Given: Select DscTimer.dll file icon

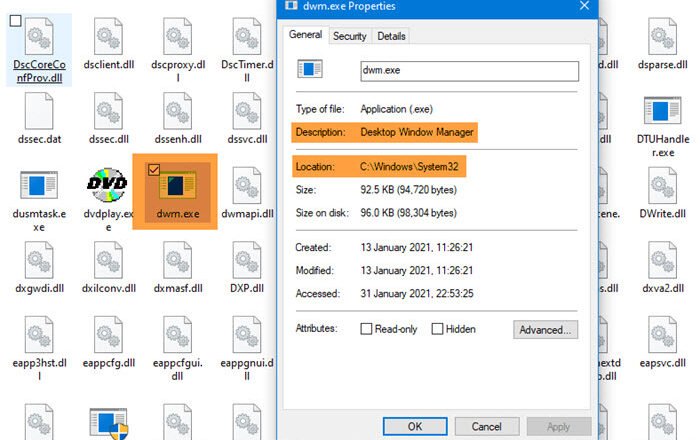Looking at the screenshot, I should pyautogui.click(x=247, y=37).
